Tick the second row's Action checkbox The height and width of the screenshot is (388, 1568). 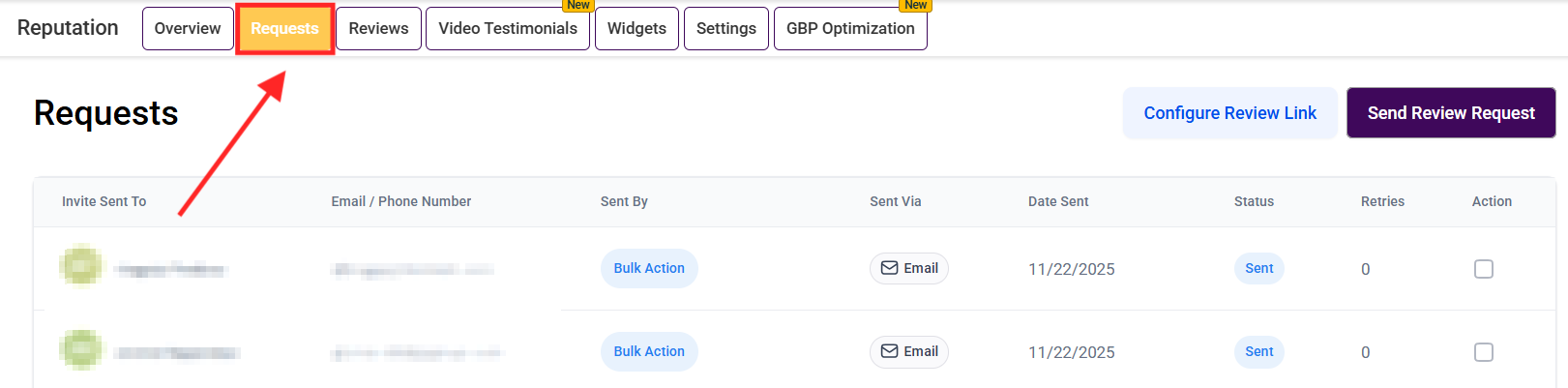(x=1483, y=352)
